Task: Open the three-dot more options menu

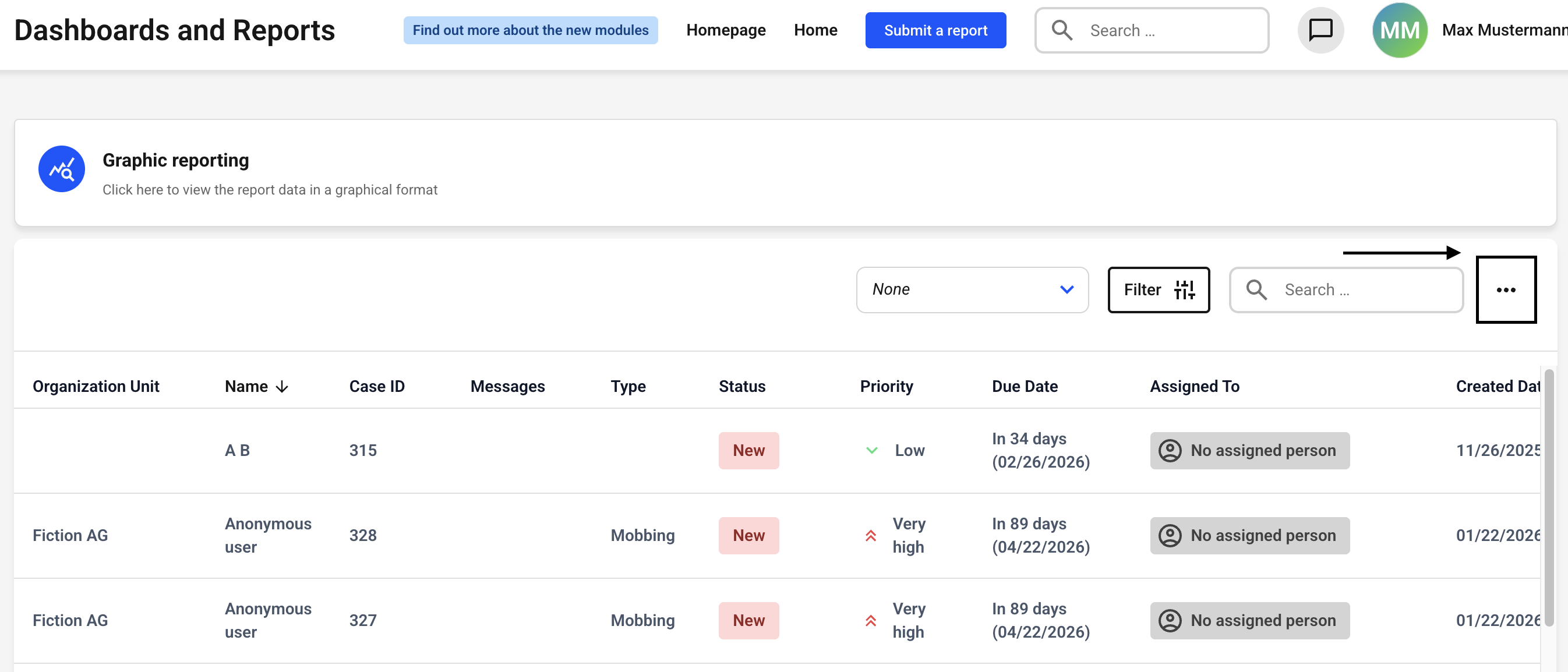Action: point(1505,290)
